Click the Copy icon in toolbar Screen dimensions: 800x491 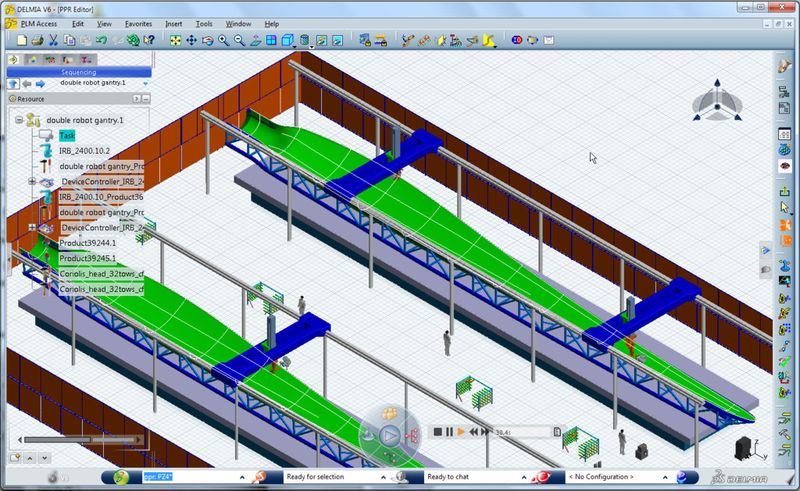coord(69,40)
